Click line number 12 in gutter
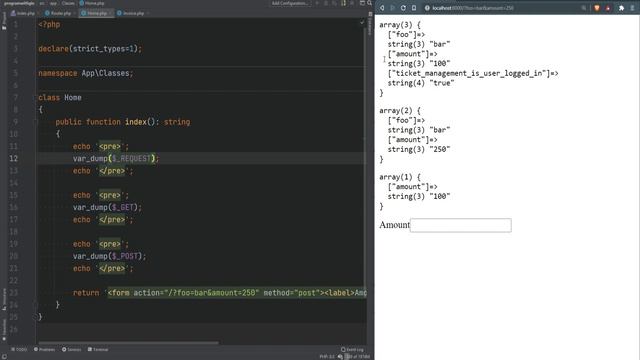This screenshot has height=360, width=640. coord(13,158)
